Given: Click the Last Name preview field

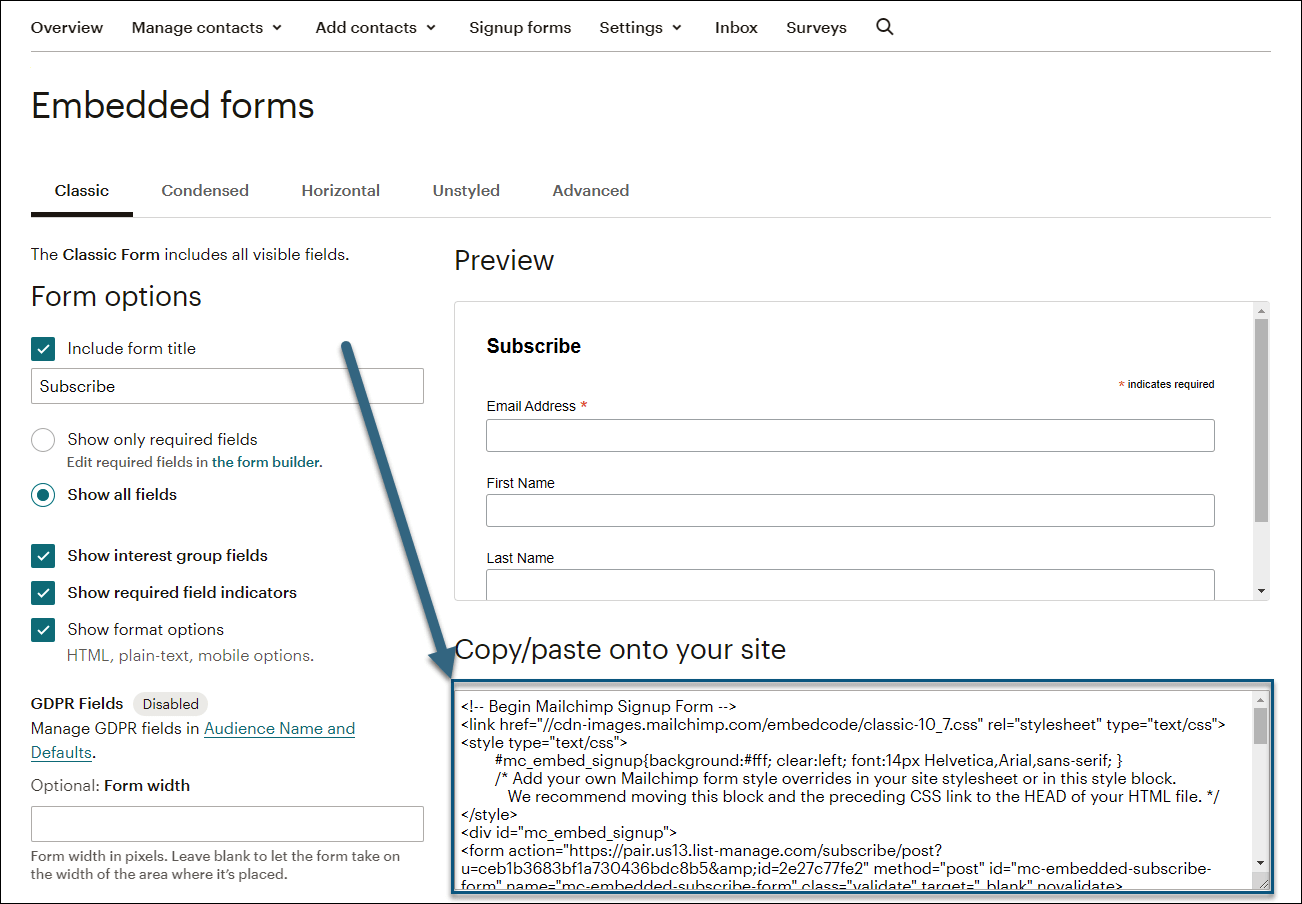Looking at the screenshot, I should coord(850,584).
